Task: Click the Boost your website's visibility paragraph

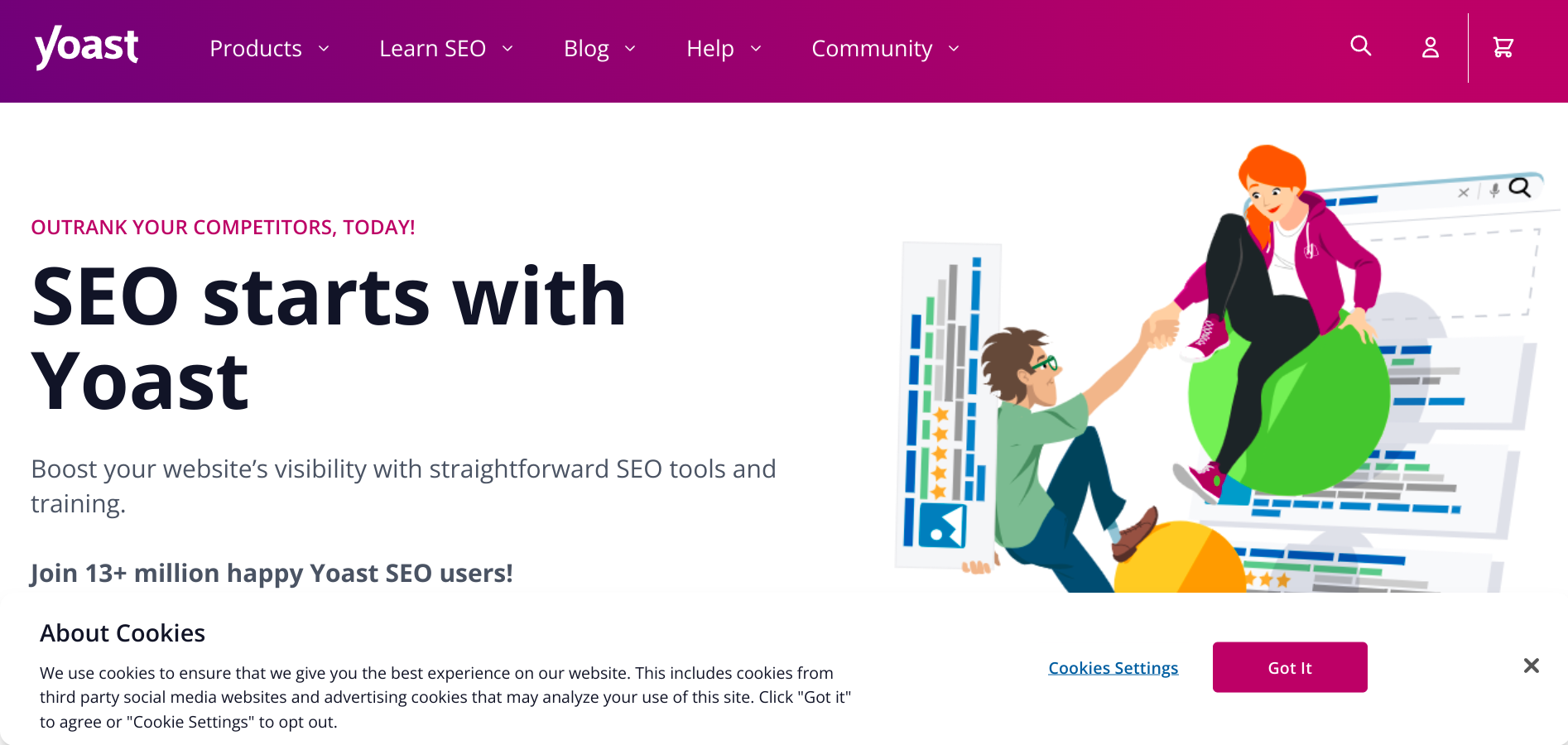Action: tap(403, 486)
